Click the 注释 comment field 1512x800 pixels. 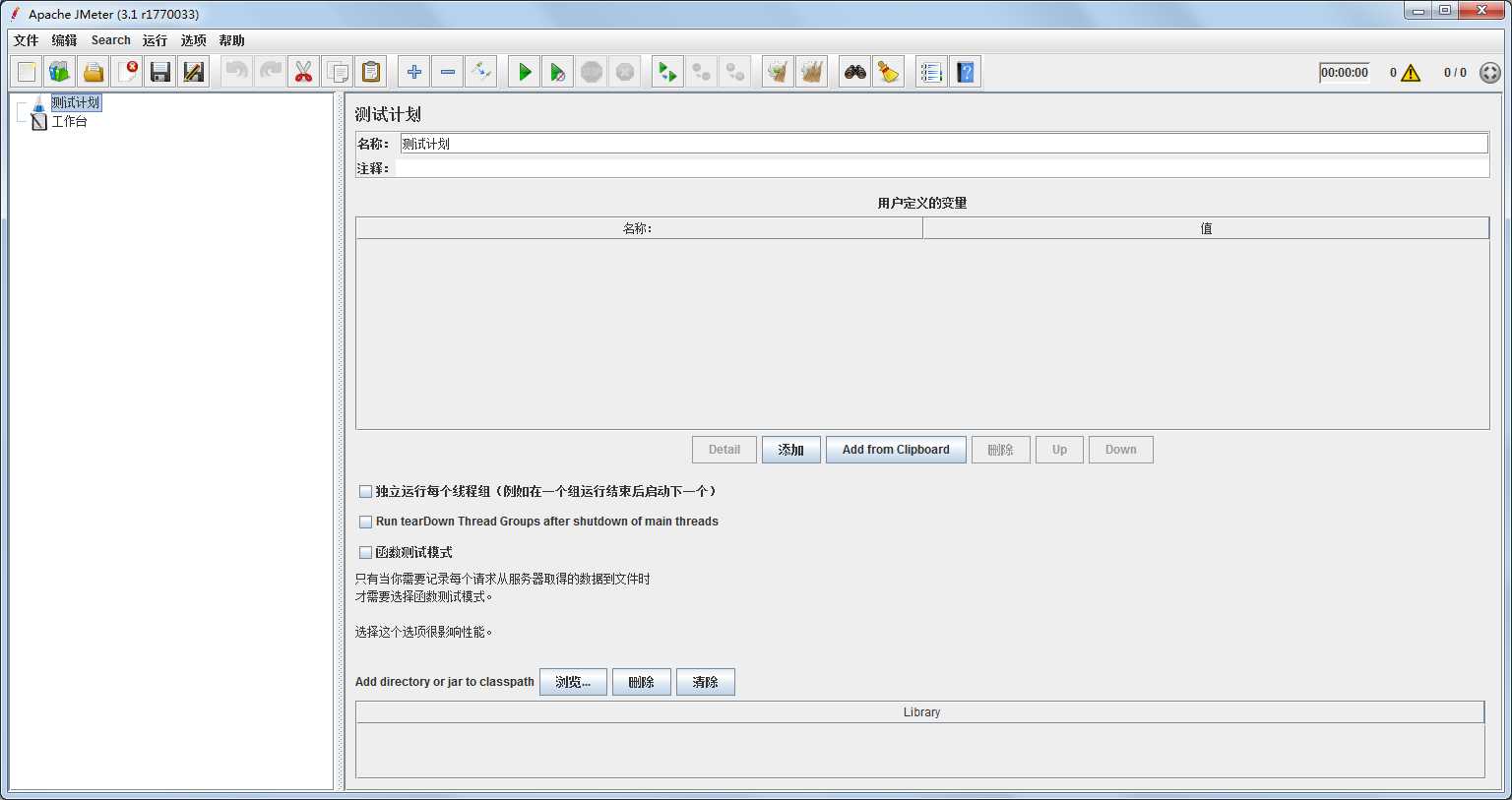(944, 168)
